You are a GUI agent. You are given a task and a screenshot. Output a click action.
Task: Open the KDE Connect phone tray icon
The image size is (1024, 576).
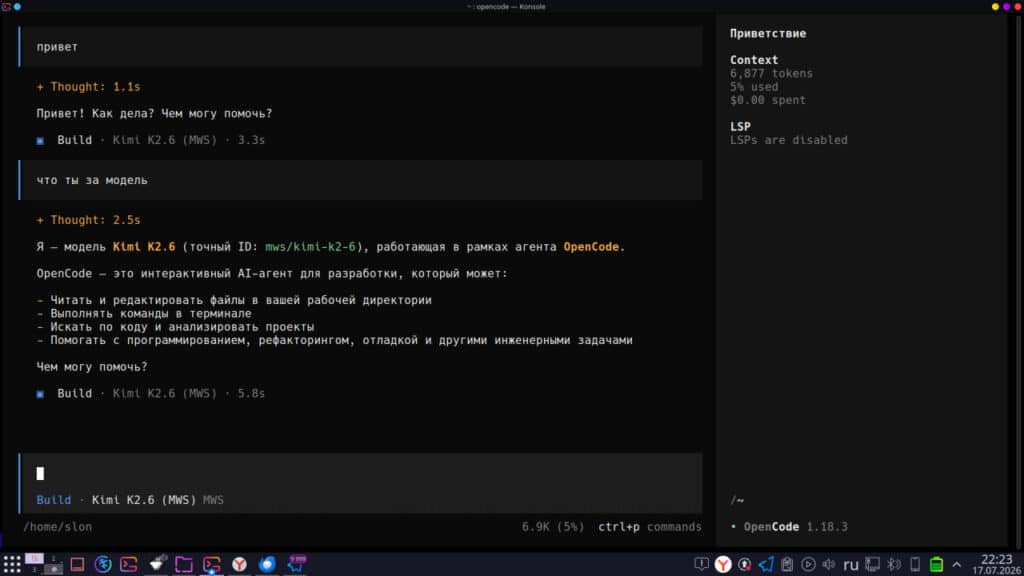pos(915,564)
